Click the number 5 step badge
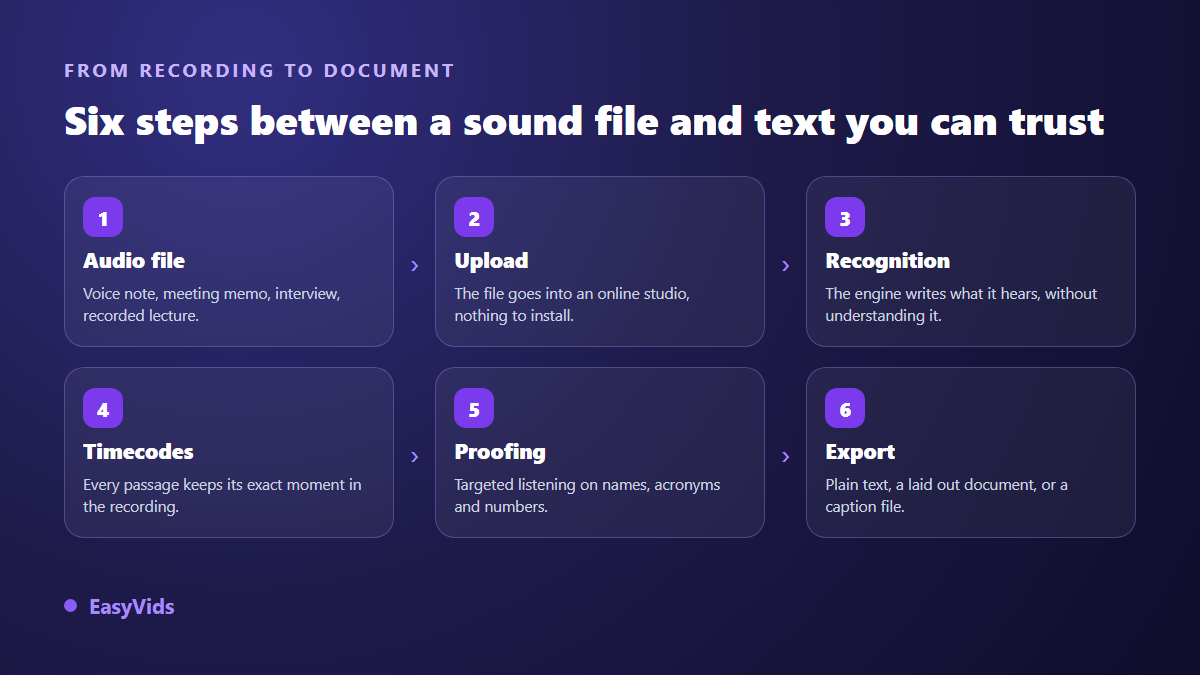Viewport: 1200px width, 675px height. pyautogui.click(x=474, y=408)
